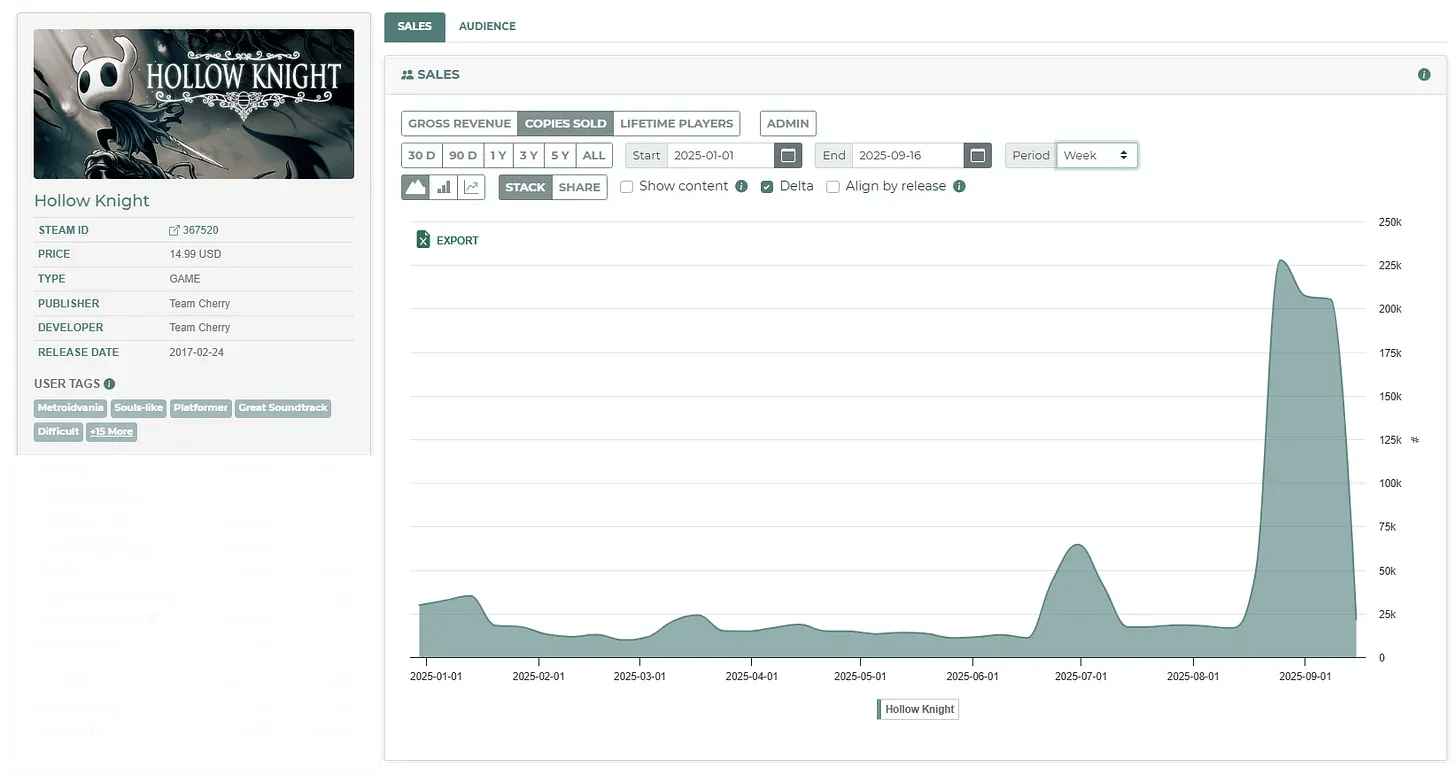Viewport: 1456px width, 782px height.
Task: Open the Audience tab
Action: [x=487, y=27]
